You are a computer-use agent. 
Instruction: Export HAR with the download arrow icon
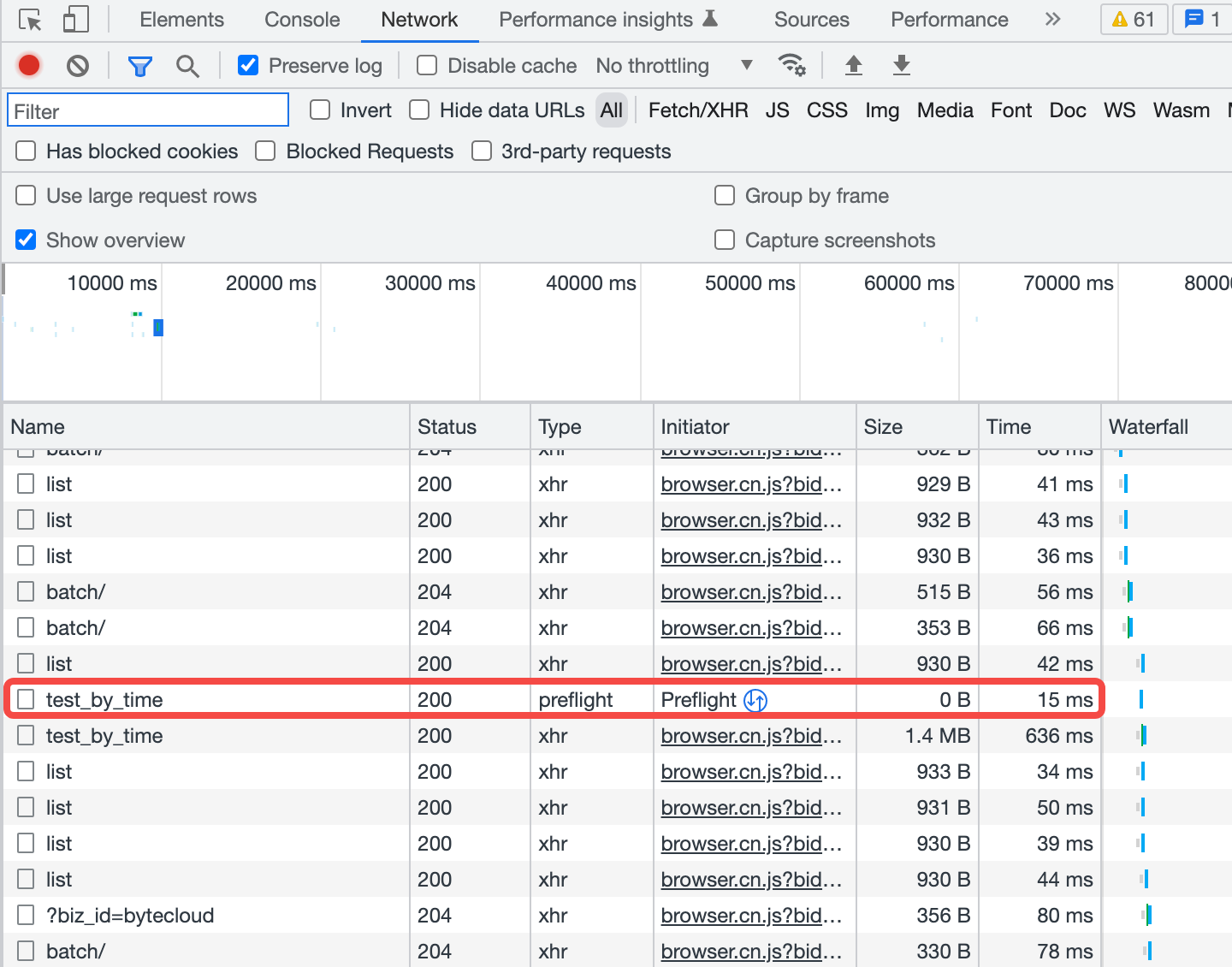(902, 65)
